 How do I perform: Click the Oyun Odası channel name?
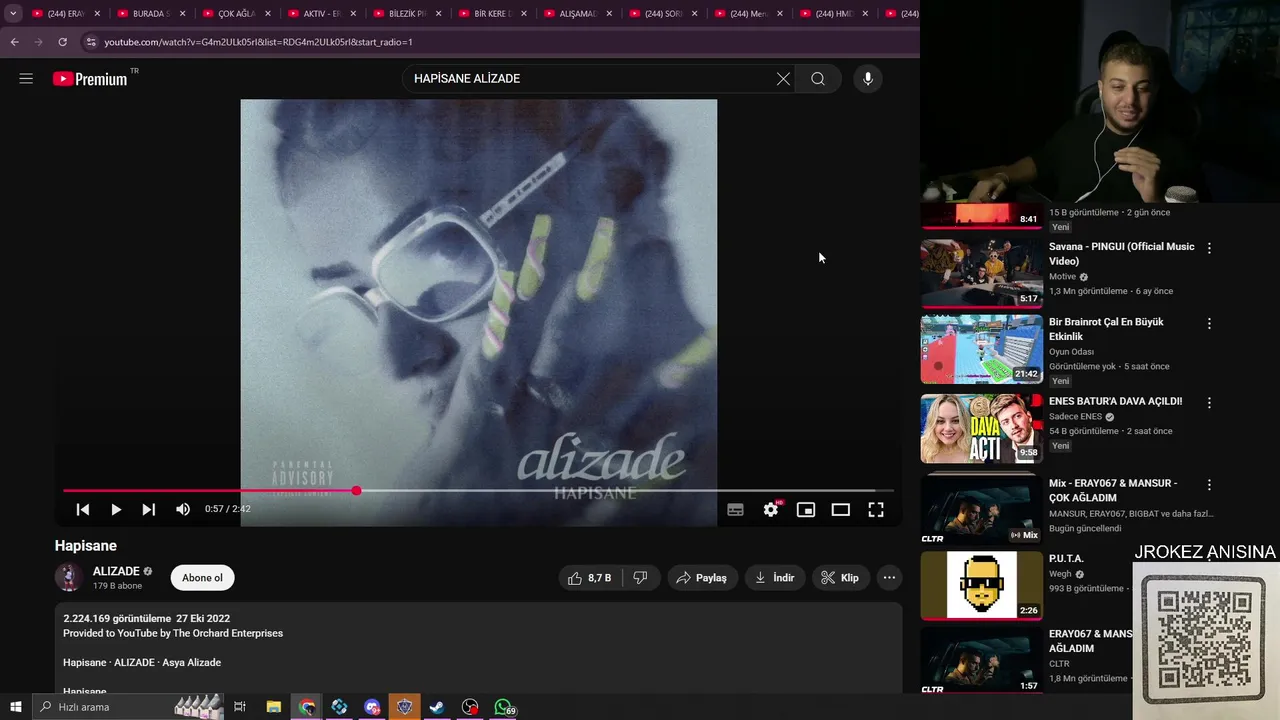pyautogui.click(x=1071, y=352)
